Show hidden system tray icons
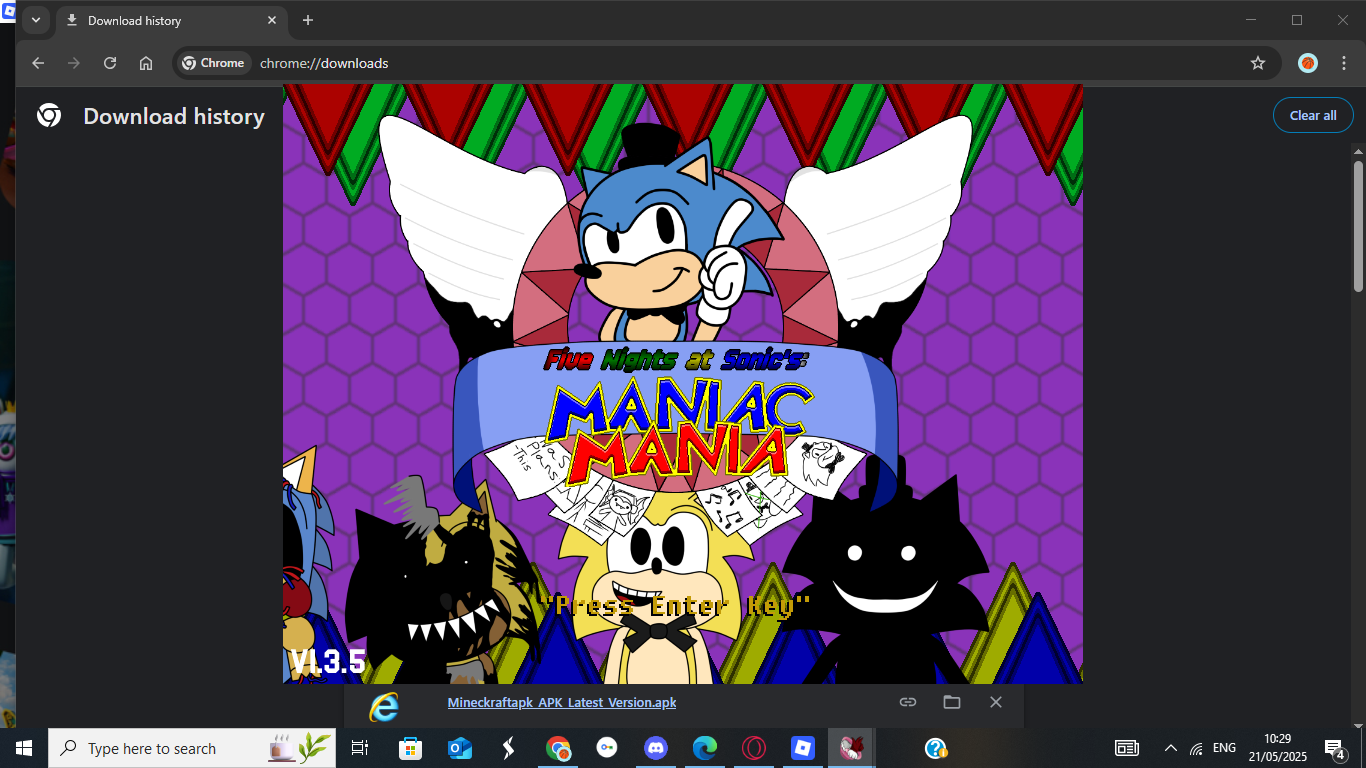The image size is (1366, 768). [1170, 748]
